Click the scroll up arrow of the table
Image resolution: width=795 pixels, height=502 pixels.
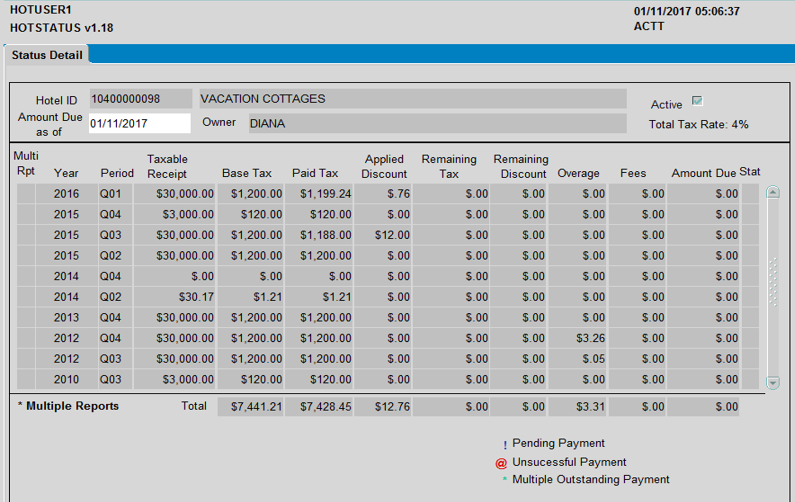coord(772,193)
